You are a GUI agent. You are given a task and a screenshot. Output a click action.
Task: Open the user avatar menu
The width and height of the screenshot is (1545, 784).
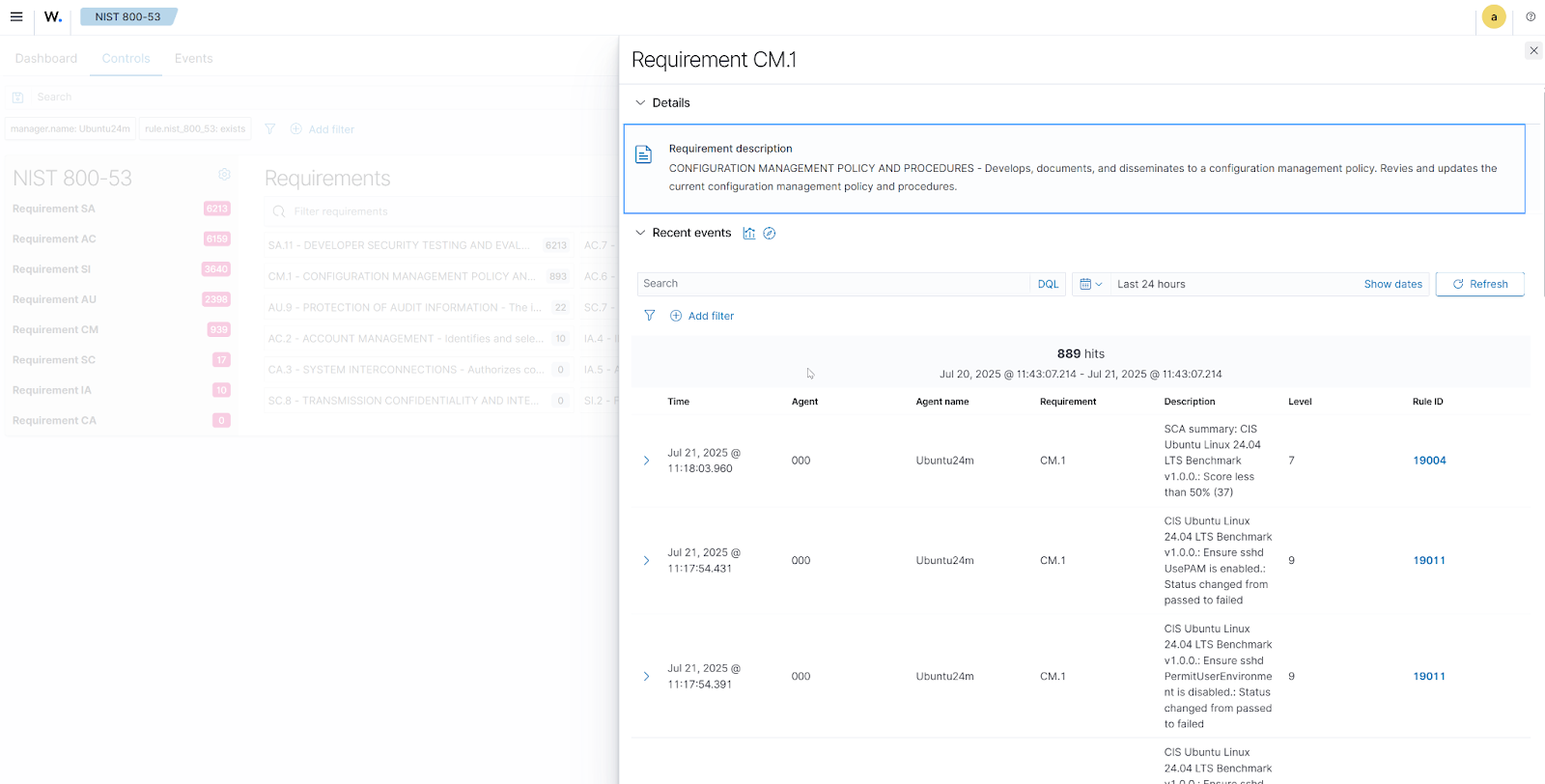(x=1493, y=16)
